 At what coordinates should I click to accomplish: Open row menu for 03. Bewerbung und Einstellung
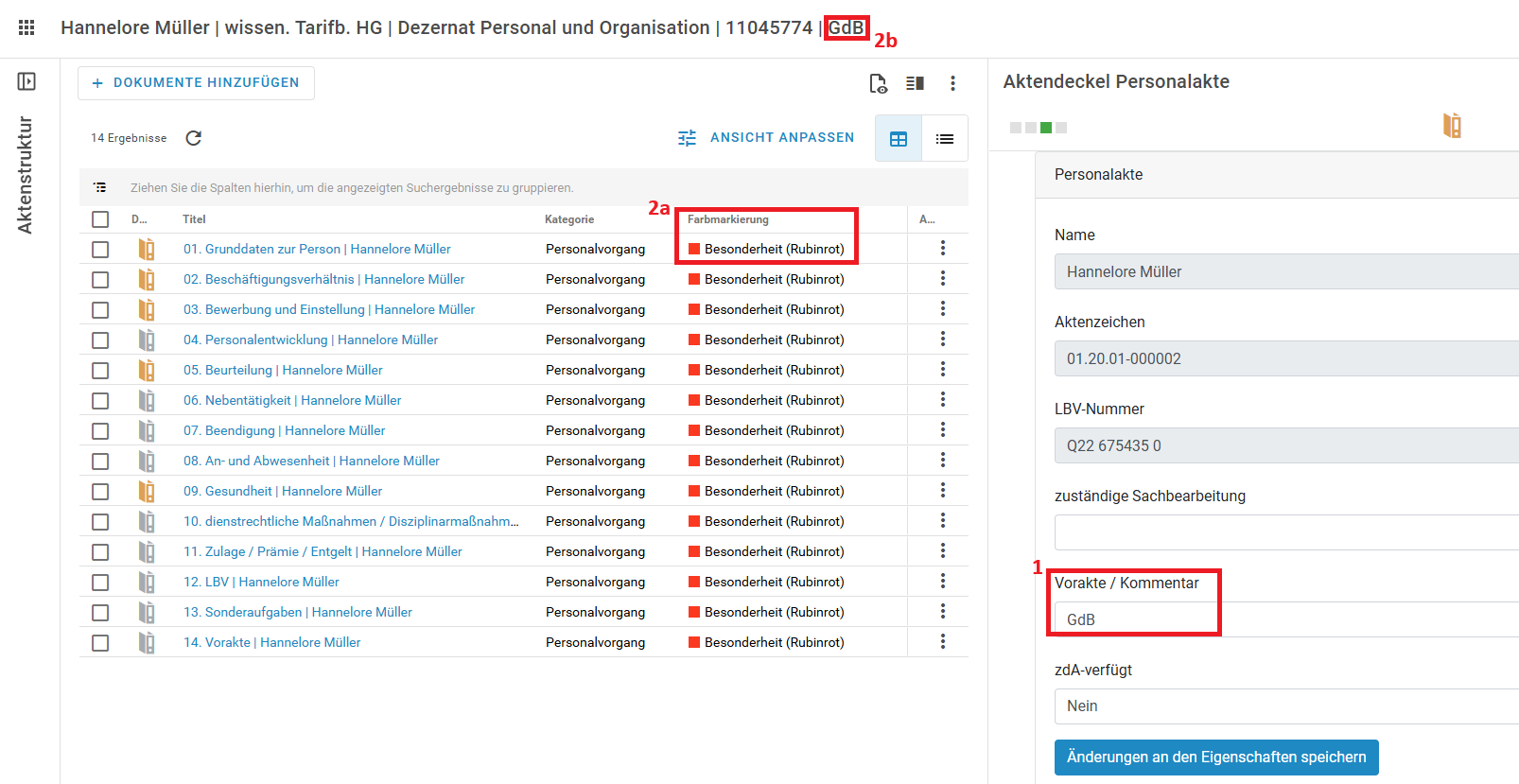[942, 309]
